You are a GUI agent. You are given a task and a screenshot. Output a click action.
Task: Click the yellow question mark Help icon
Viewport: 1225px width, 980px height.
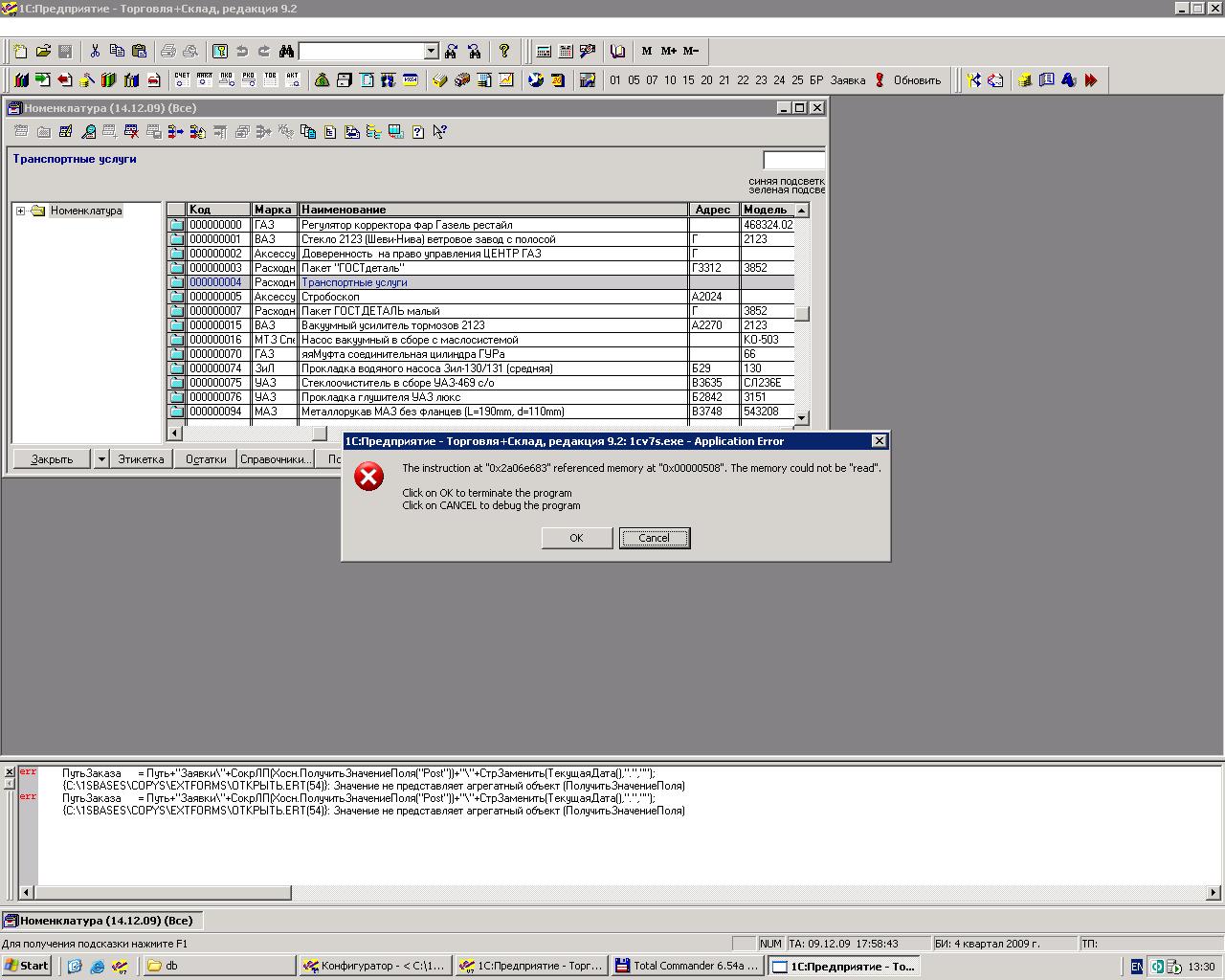pos(504,52)
